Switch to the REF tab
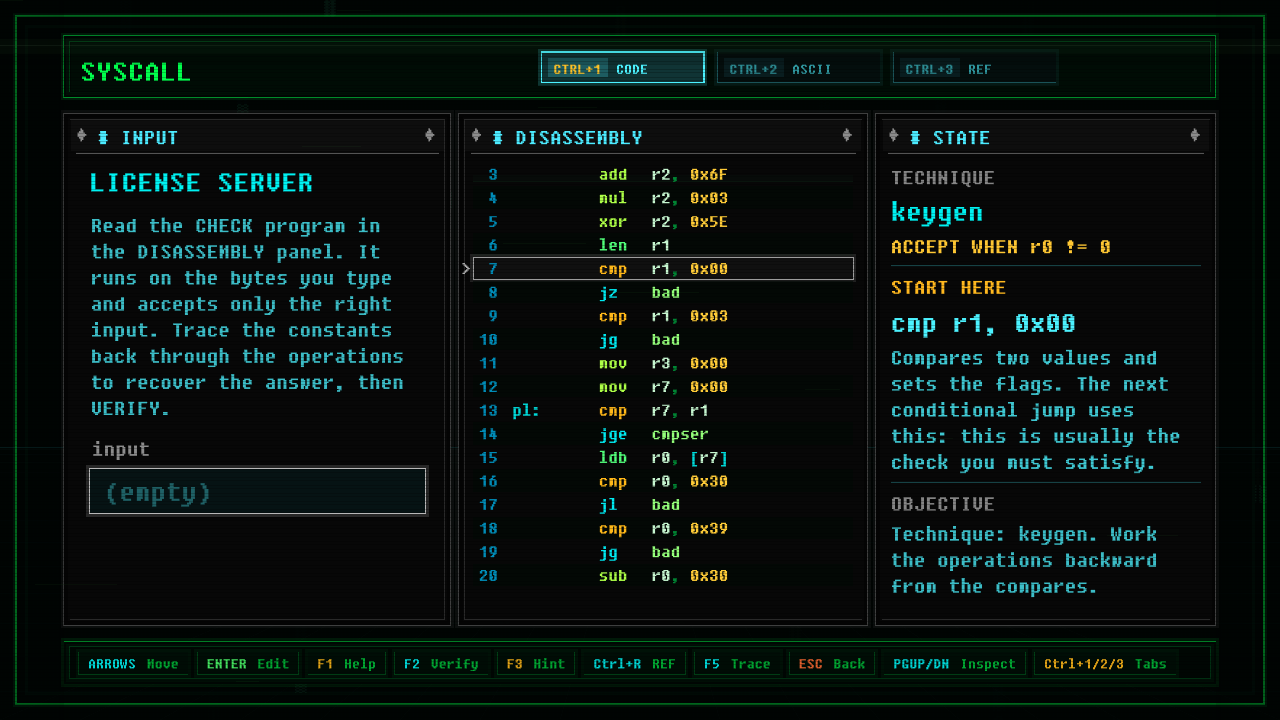1280x720 pixels. (975, 68)
